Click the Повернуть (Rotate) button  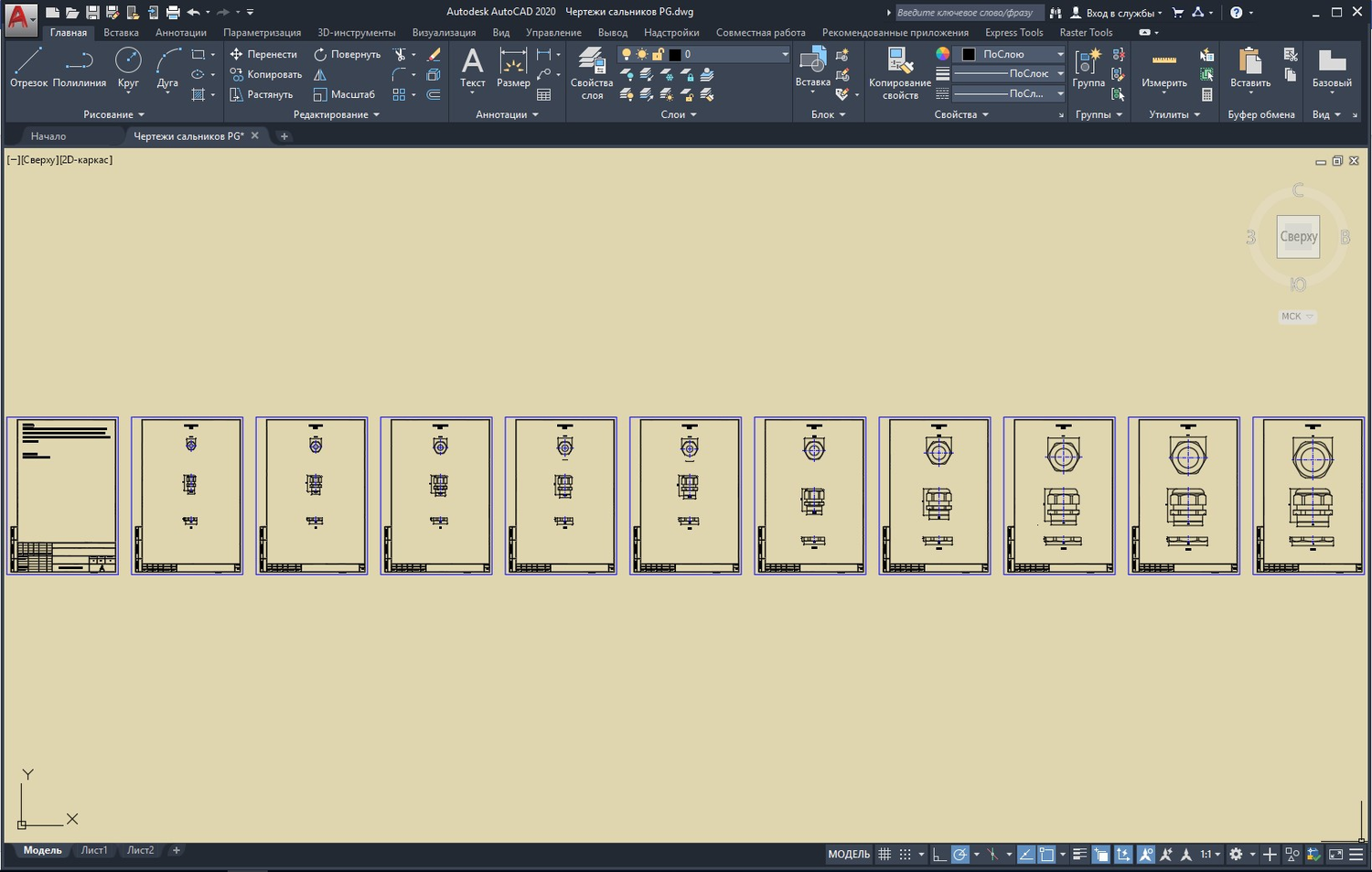point(347,55)
